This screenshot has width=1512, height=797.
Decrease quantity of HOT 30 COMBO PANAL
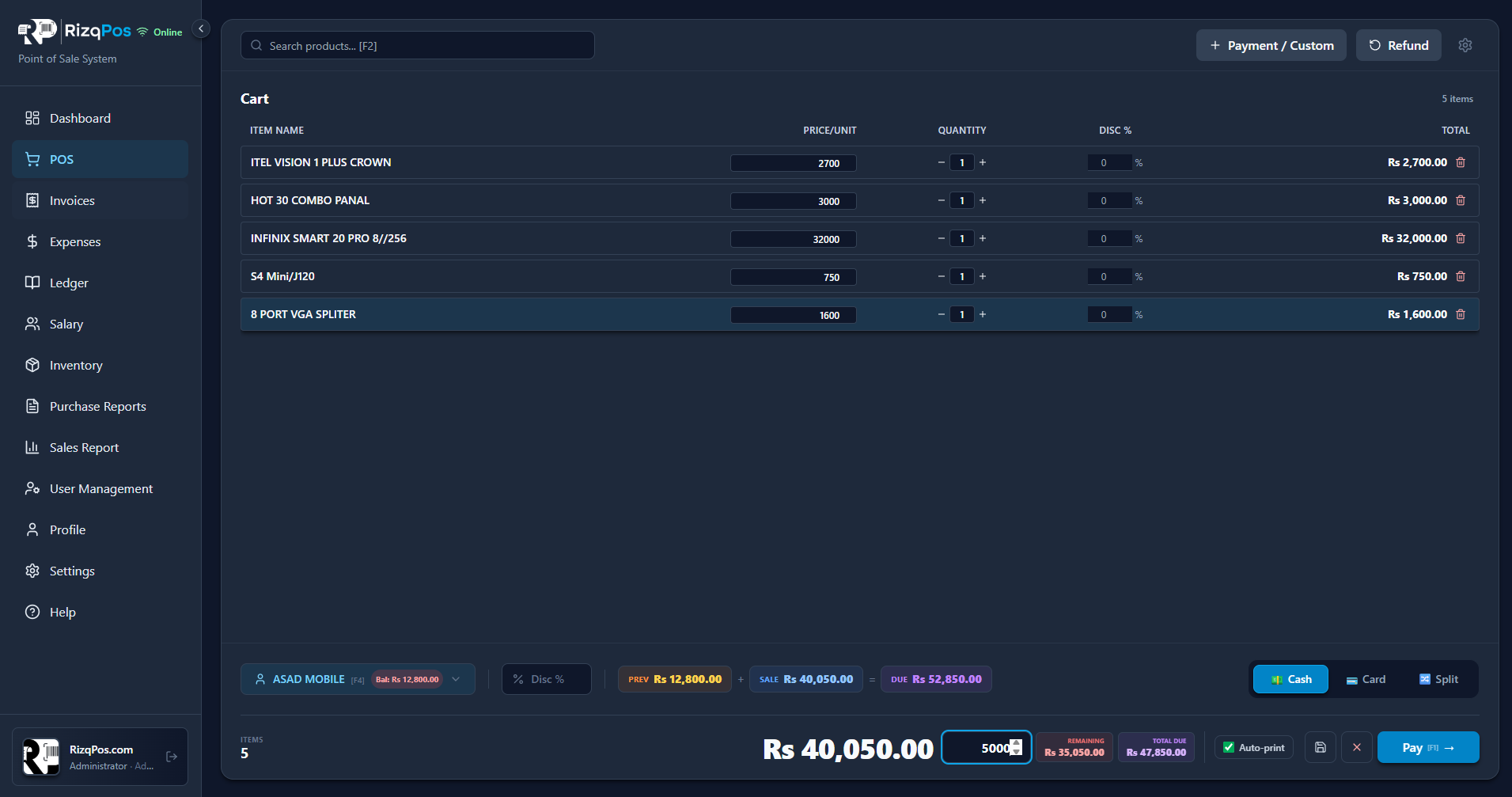[942, 200]
